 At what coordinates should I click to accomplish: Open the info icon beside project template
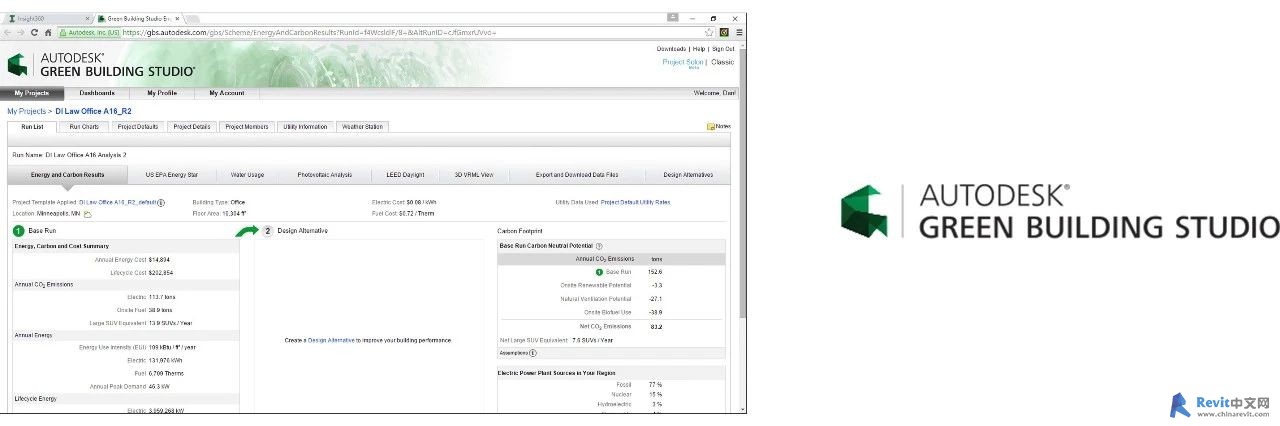click(161, 203)
